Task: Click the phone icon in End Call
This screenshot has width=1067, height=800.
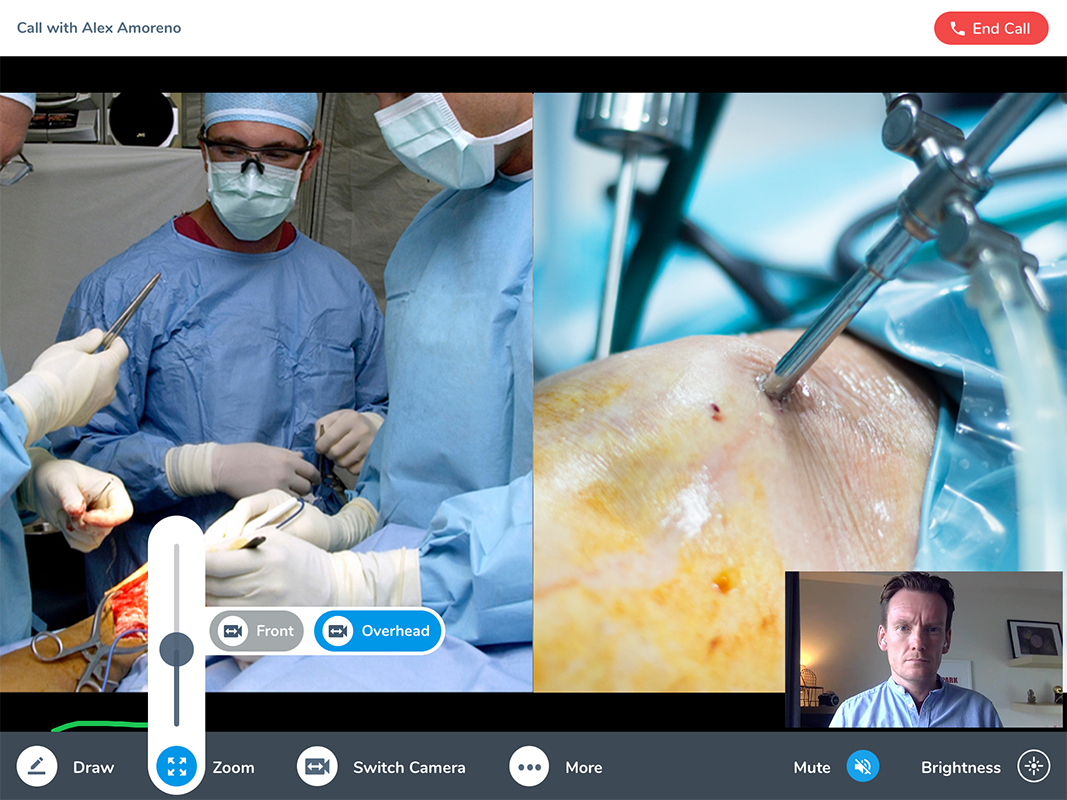Action: 957,29
